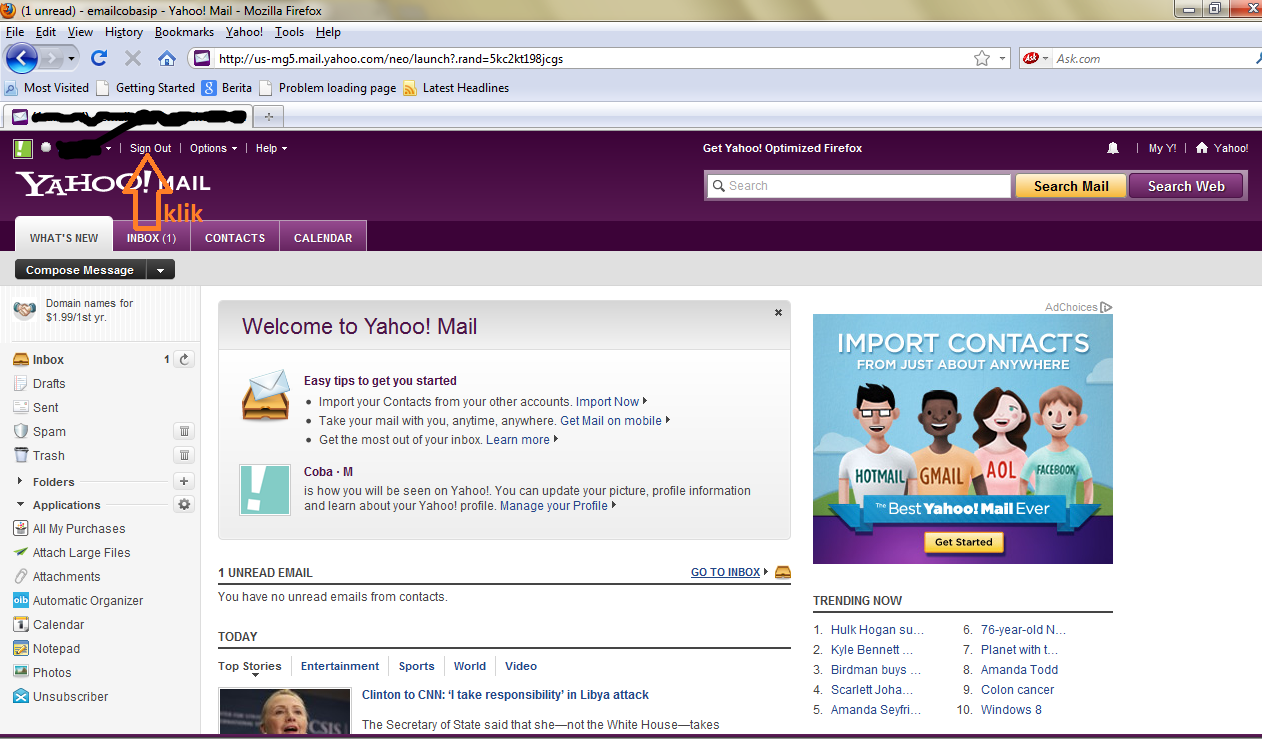Close the Welcome to Yahoo! Mail panel
Viewport: 1262px width, 739px height.
[x=778, y=313]
